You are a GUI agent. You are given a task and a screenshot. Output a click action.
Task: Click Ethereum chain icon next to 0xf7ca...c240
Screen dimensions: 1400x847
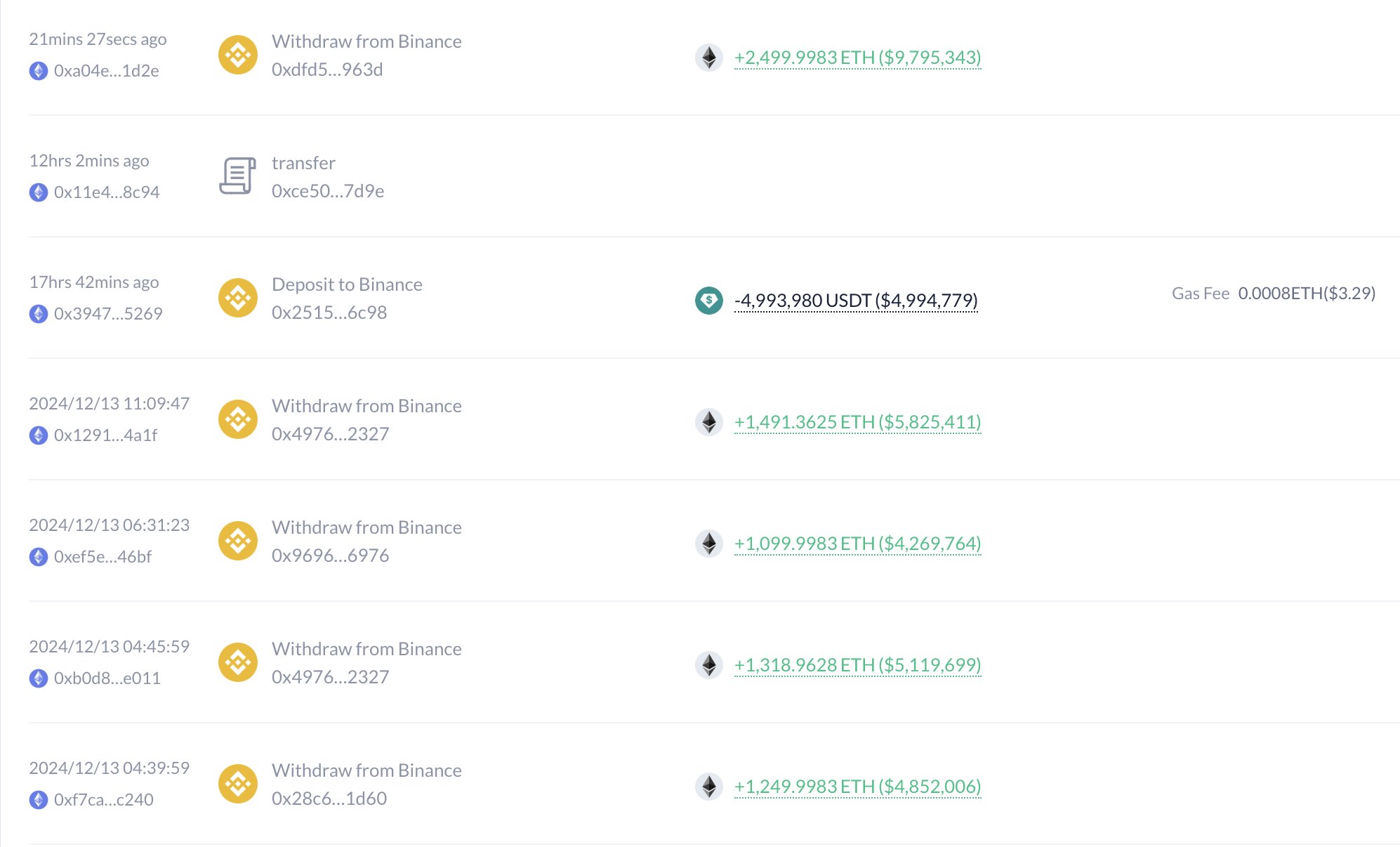[x=39, y=800]
